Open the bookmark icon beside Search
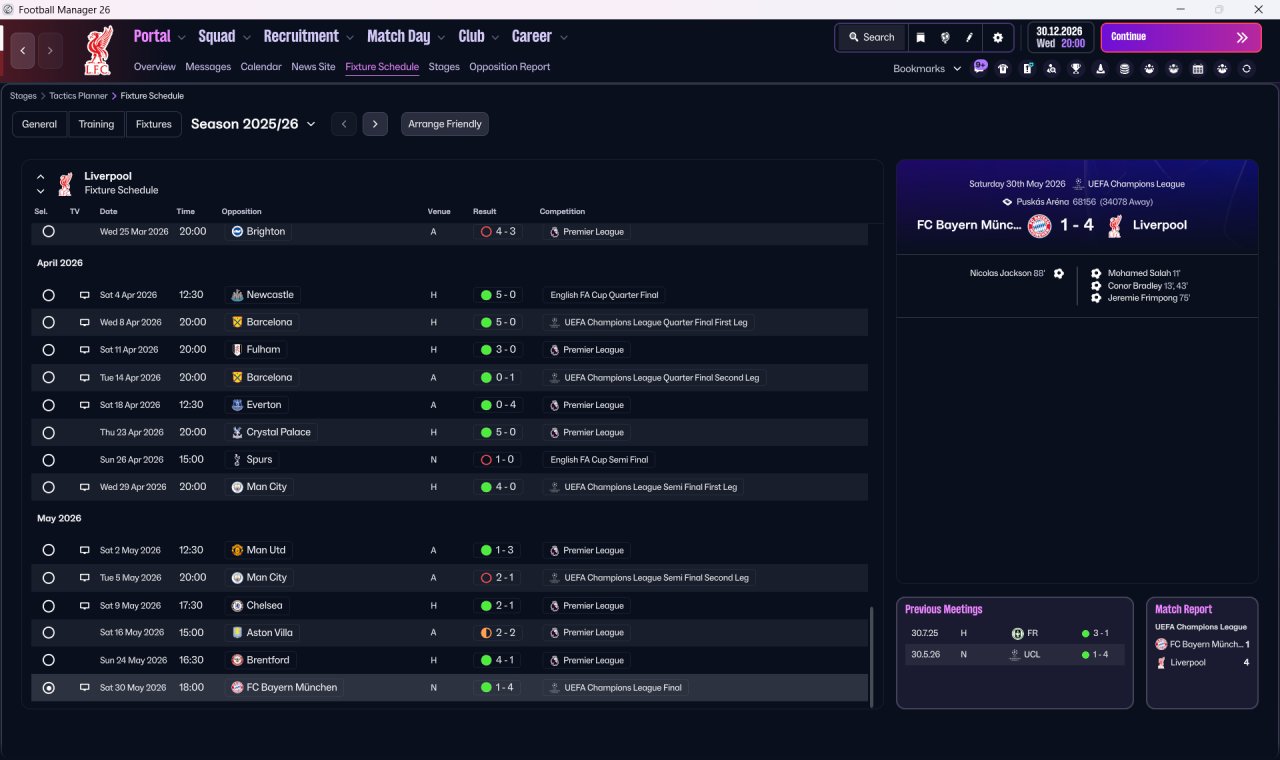 [x=920, y=37]
